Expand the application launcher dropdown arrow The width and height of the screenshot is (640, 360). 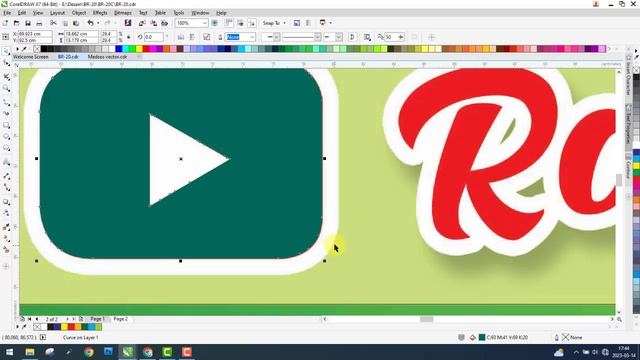click(331, 23)
